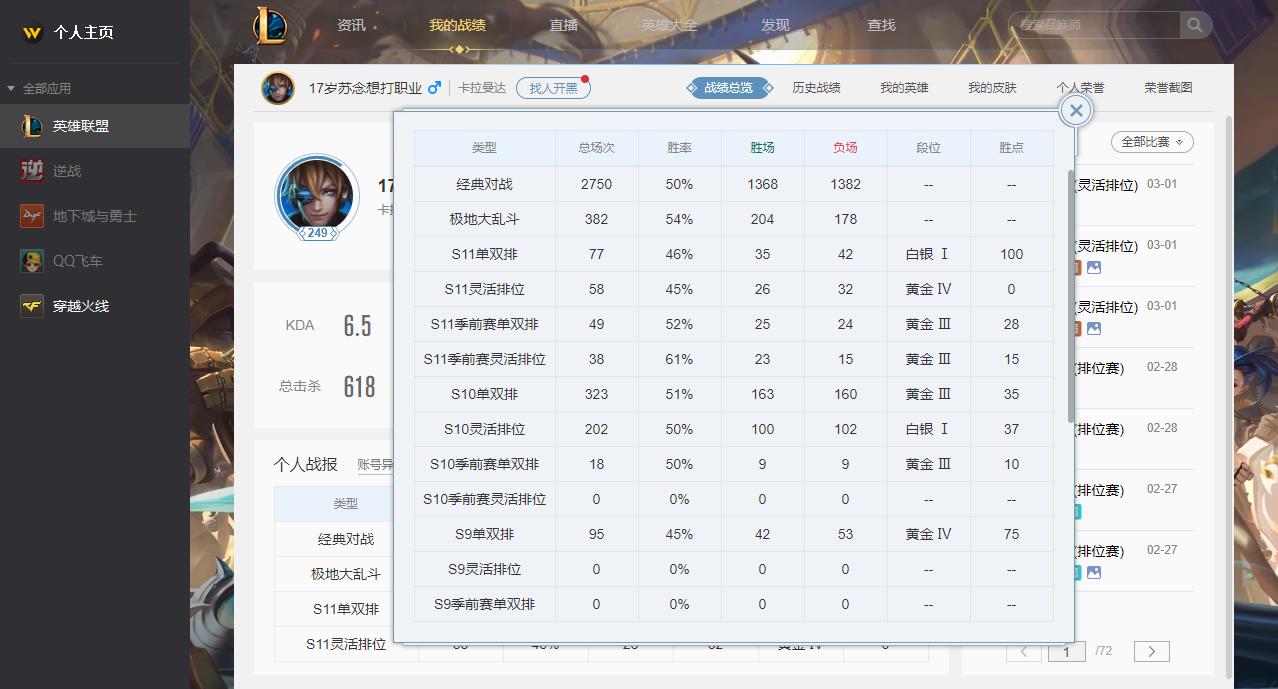Viewport: 1278px width, 689px height.
Task: Click the match list page number field
Action: click(1066, 651)
